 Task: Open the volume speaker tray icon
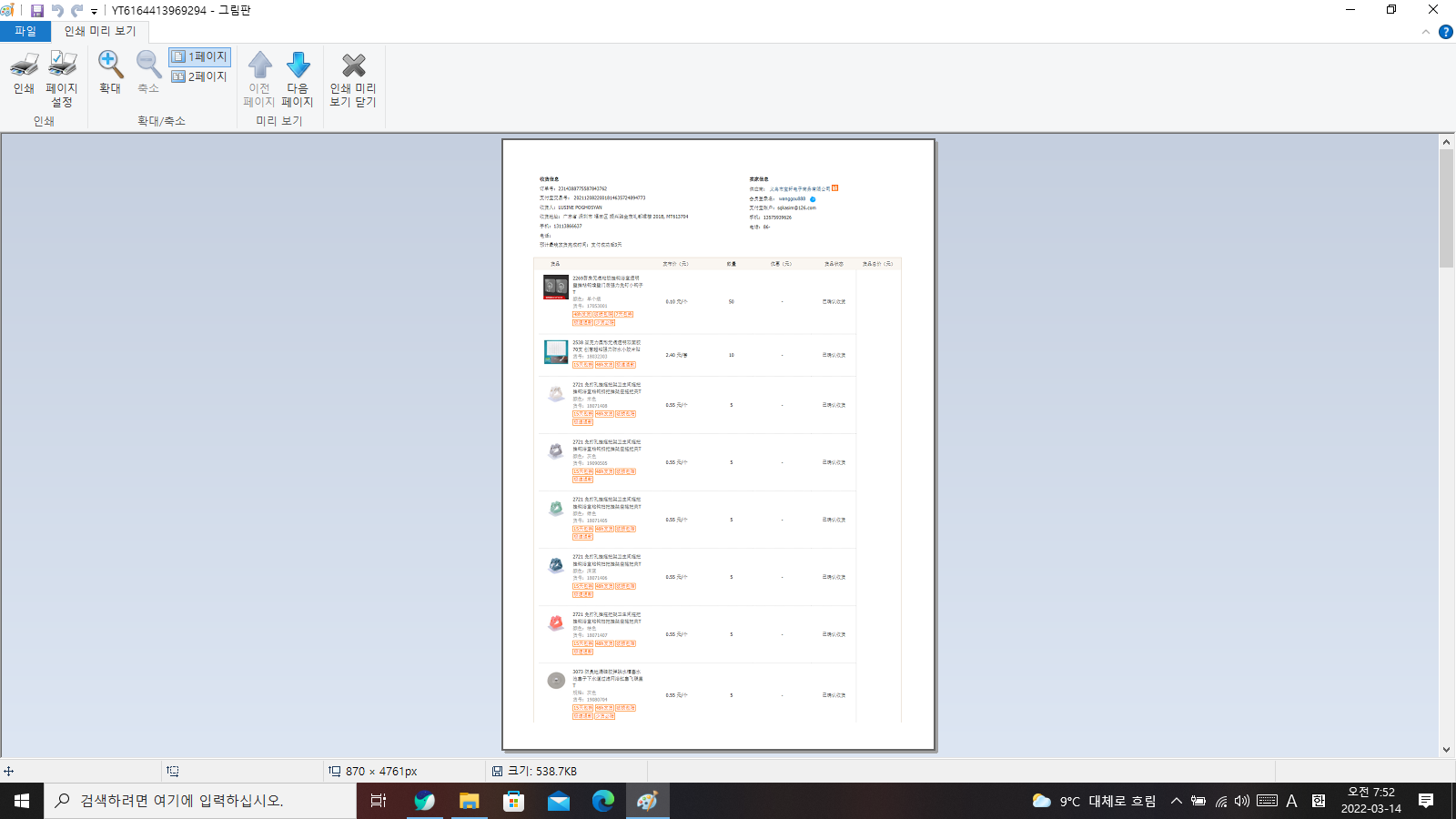click(x=1242, y=801)
